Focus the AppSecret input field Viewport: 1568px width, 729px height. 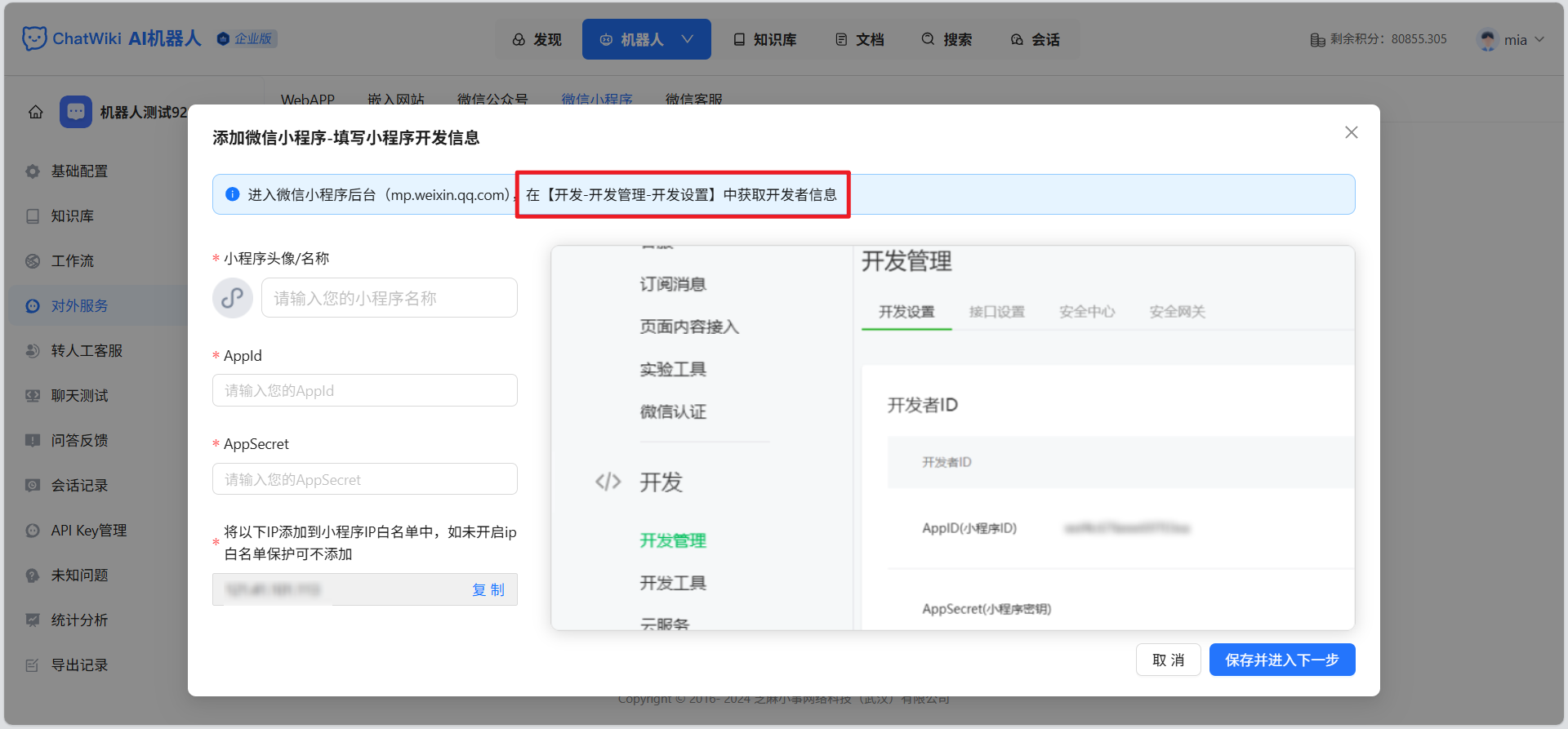pyautogui.click(x=365, y=479)
